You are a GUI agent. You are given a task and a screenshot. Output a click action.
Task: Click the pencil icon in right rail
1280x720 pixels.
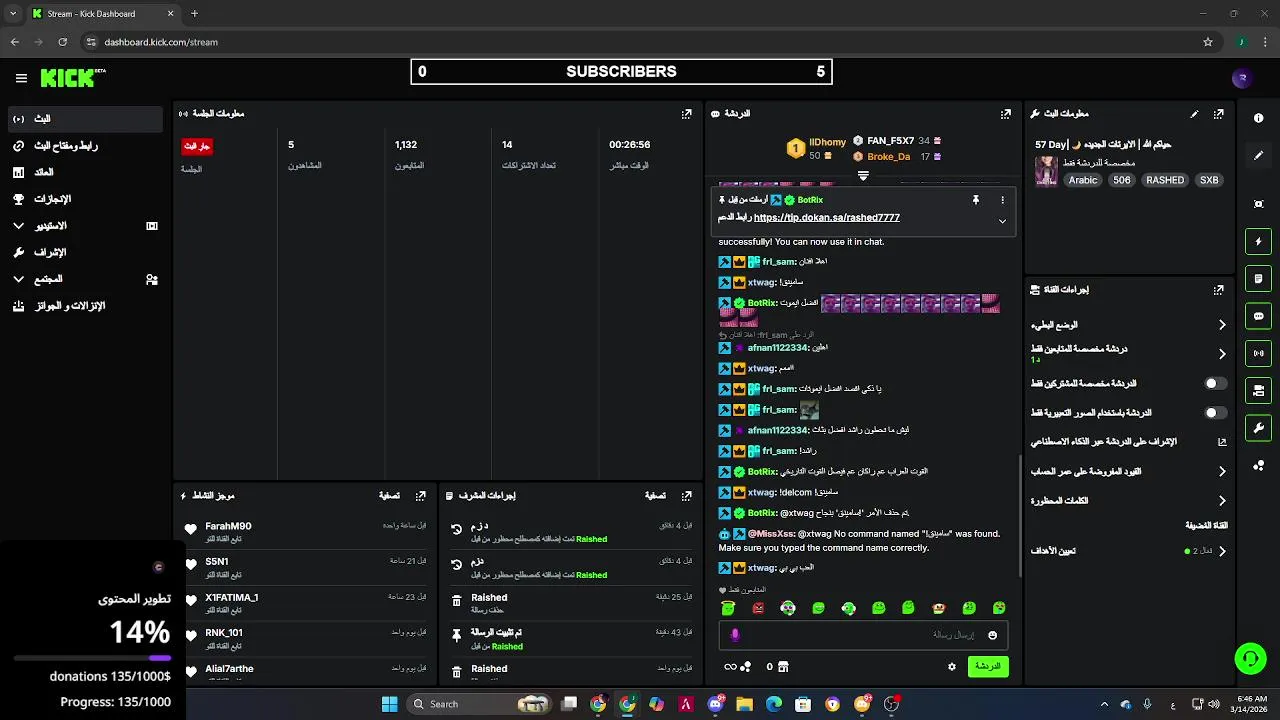coord(1258,156)
